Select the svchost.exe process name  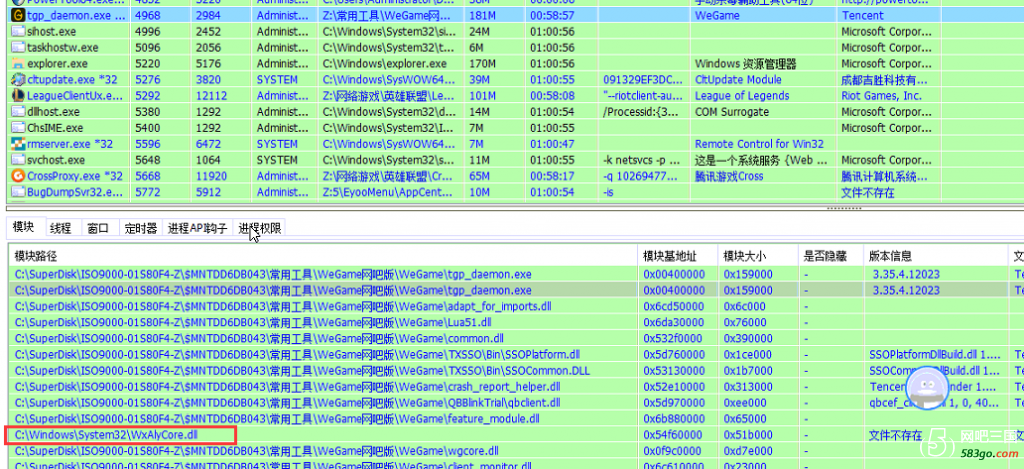point(56,160)
